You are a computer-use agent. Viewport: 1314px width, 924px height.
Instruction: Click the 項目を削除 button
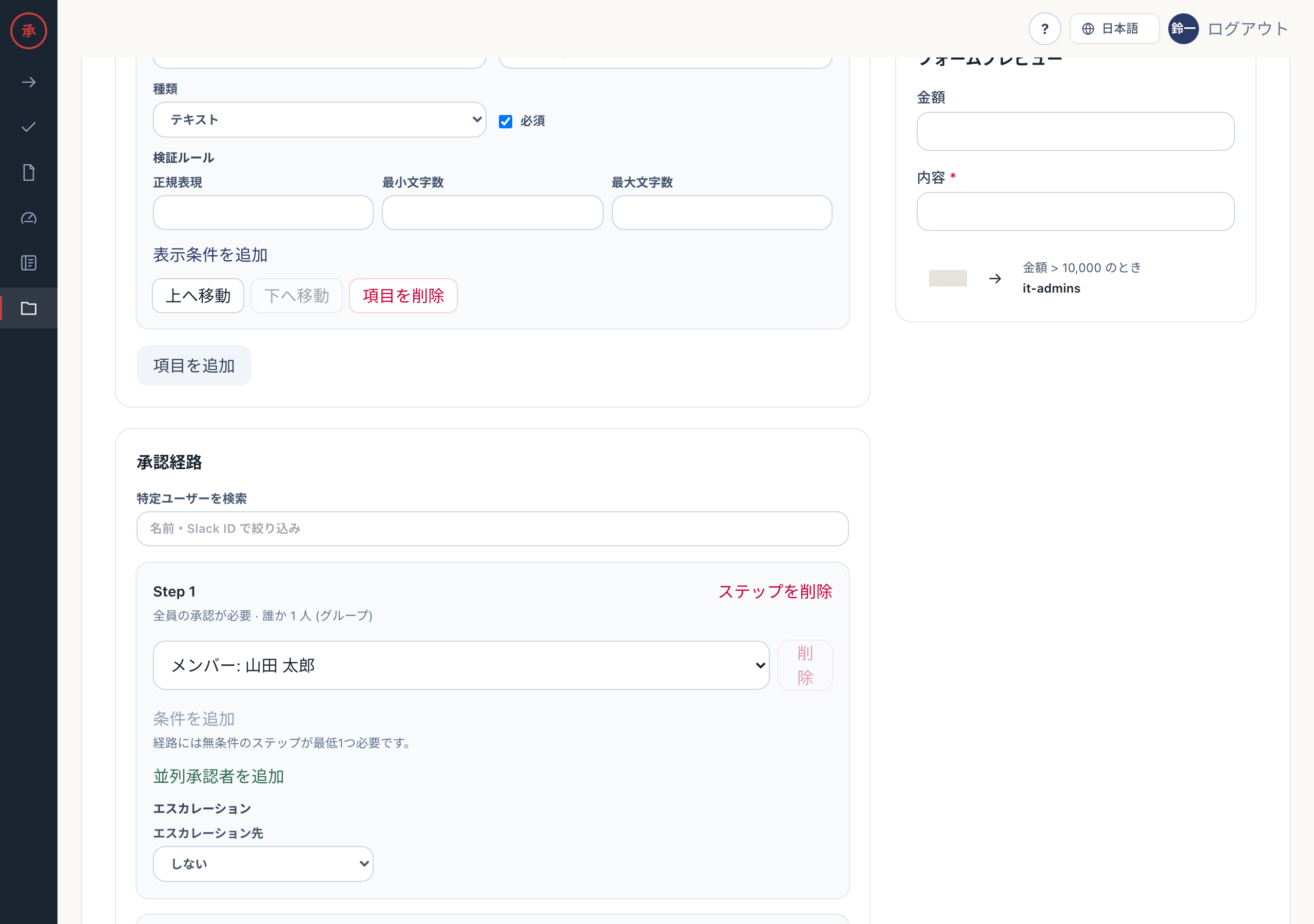(403, 295)
